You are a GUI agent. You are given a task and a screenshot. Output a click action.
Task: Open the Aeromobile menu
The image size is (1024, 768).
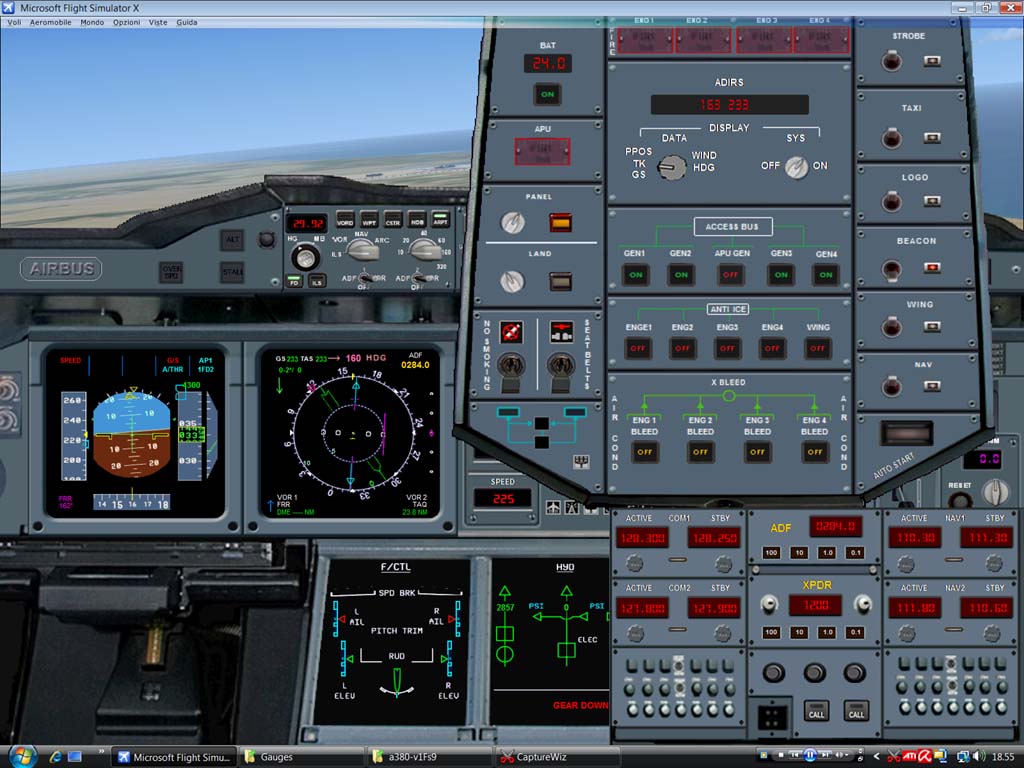click(x=50, y=22)
